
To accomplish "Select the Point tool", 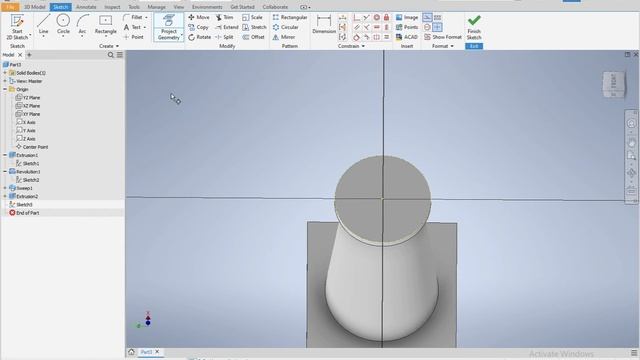I will point(133,37).
